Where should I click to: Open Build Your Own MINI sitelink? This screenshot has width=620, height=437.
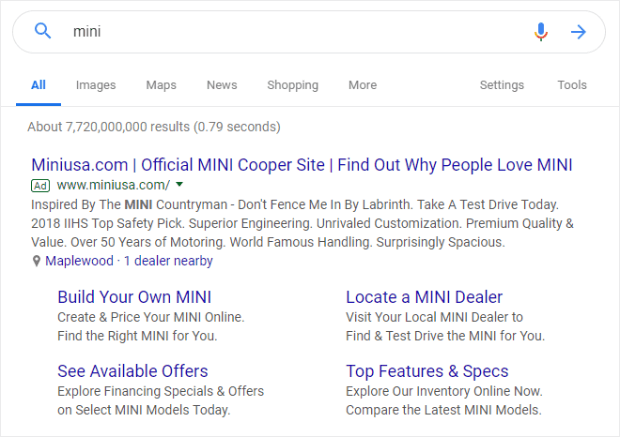[x=134, y=297]
